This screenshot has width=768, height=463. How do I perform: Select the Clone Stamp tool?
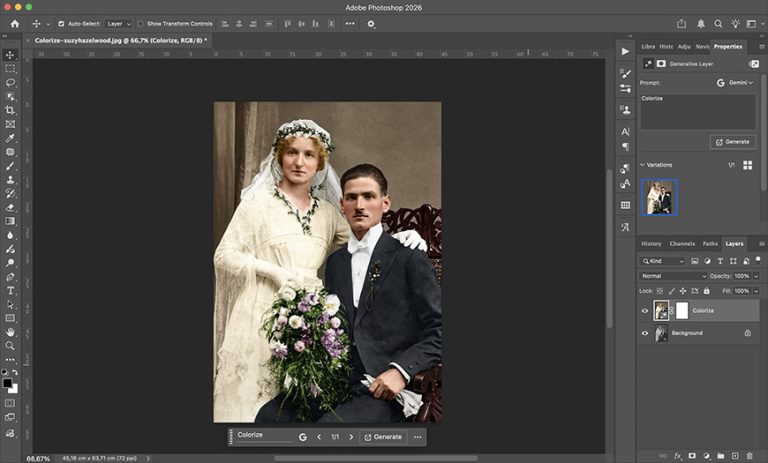[x=10, y=179]
